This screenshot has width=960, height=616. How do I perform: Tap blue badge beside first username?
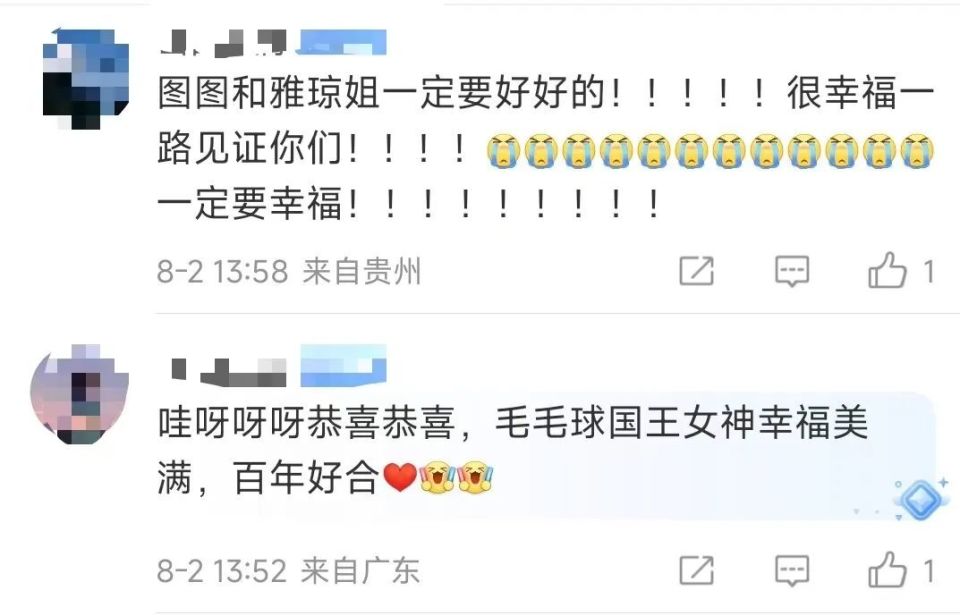click(341, 42)
